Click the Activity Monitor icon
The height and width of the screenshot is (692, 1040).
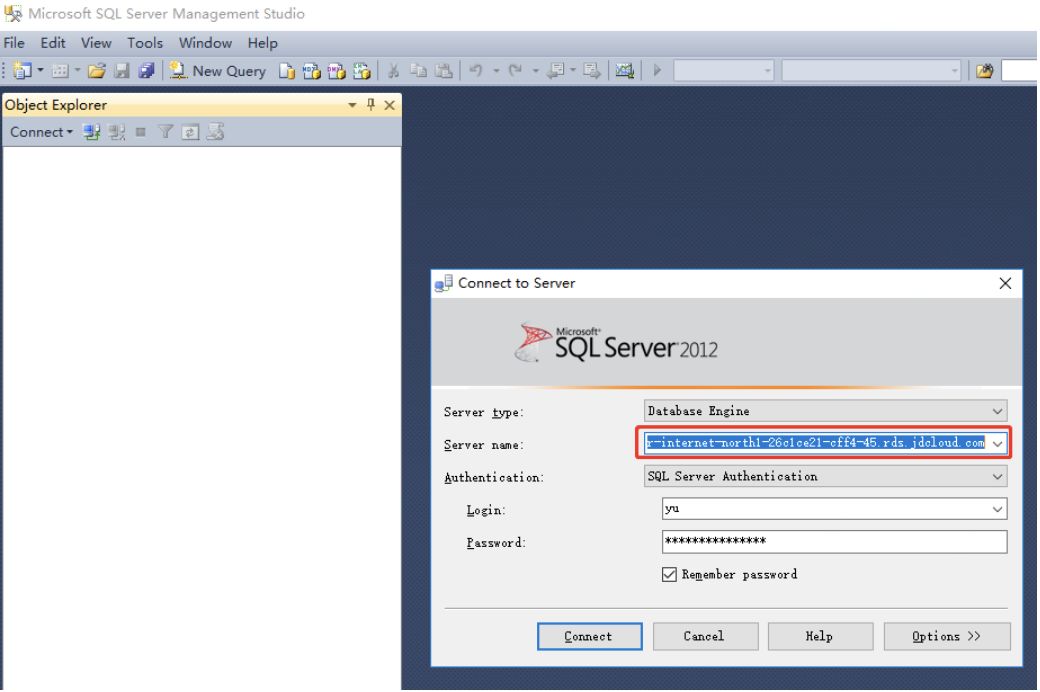[x=624, y=70]
